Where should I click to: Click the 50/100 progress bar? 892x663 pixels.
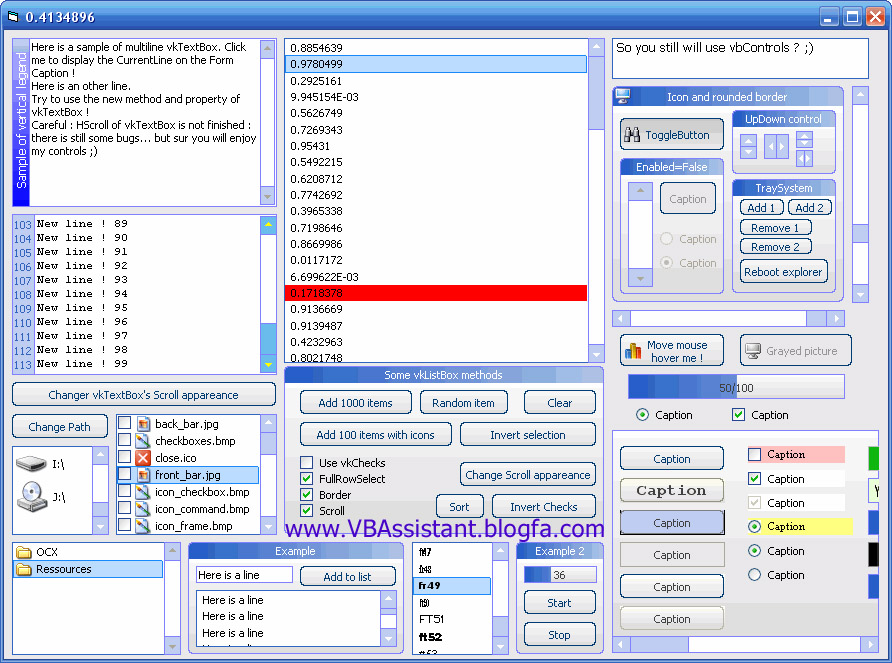click(x=736, y=387)
